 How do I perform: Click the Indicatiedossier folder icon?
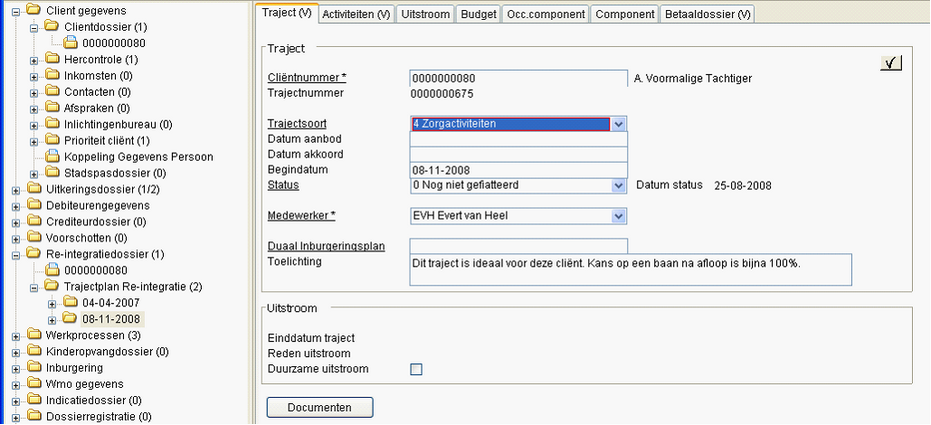click(34, 399)
